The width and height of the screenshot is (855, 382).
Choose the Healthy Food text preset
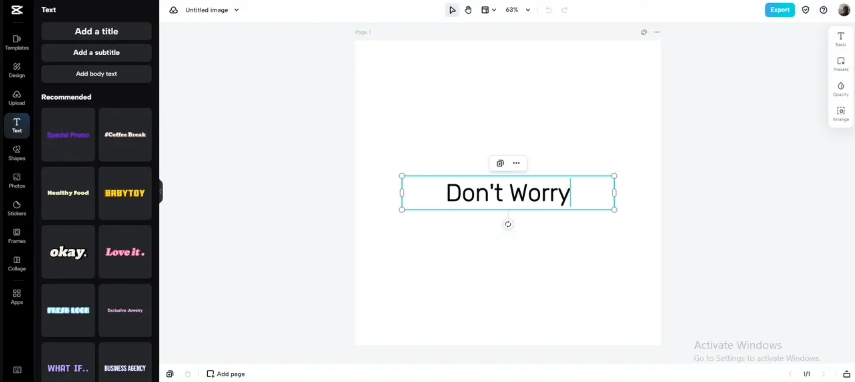click(x=68, y=193)
